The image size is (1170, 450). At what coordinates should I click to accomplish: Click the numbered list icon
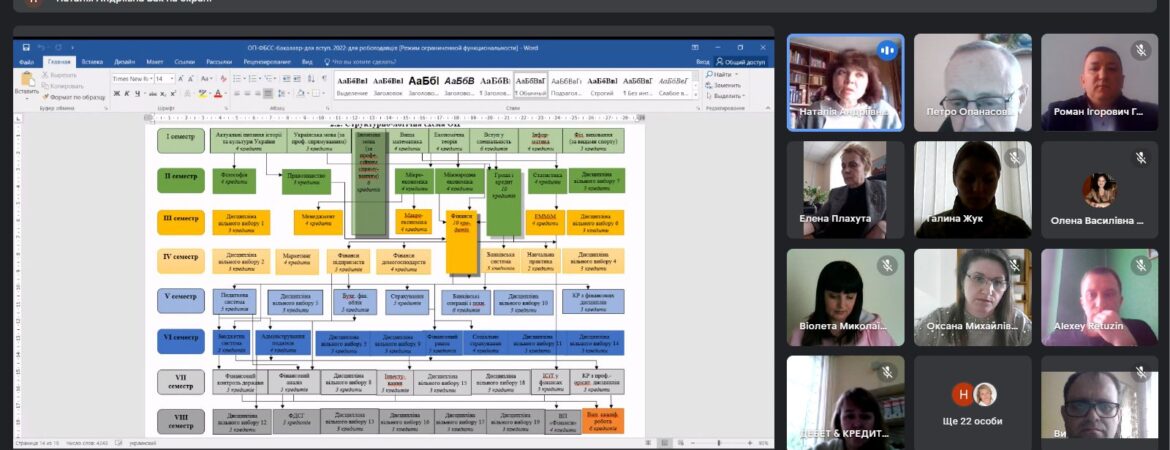pos(252,79)
